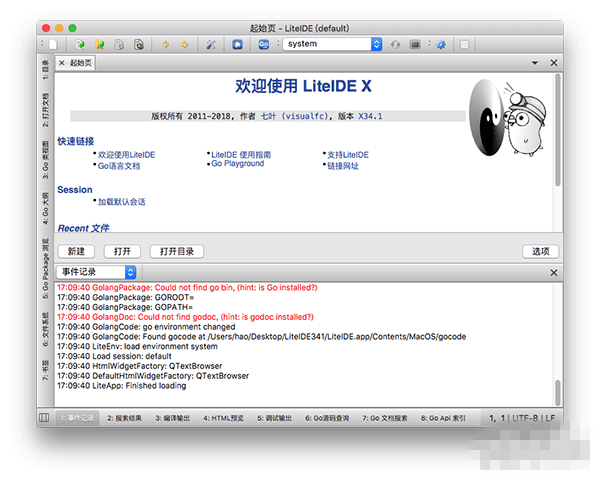Open the Go语言文档 link

click(119, 166)
